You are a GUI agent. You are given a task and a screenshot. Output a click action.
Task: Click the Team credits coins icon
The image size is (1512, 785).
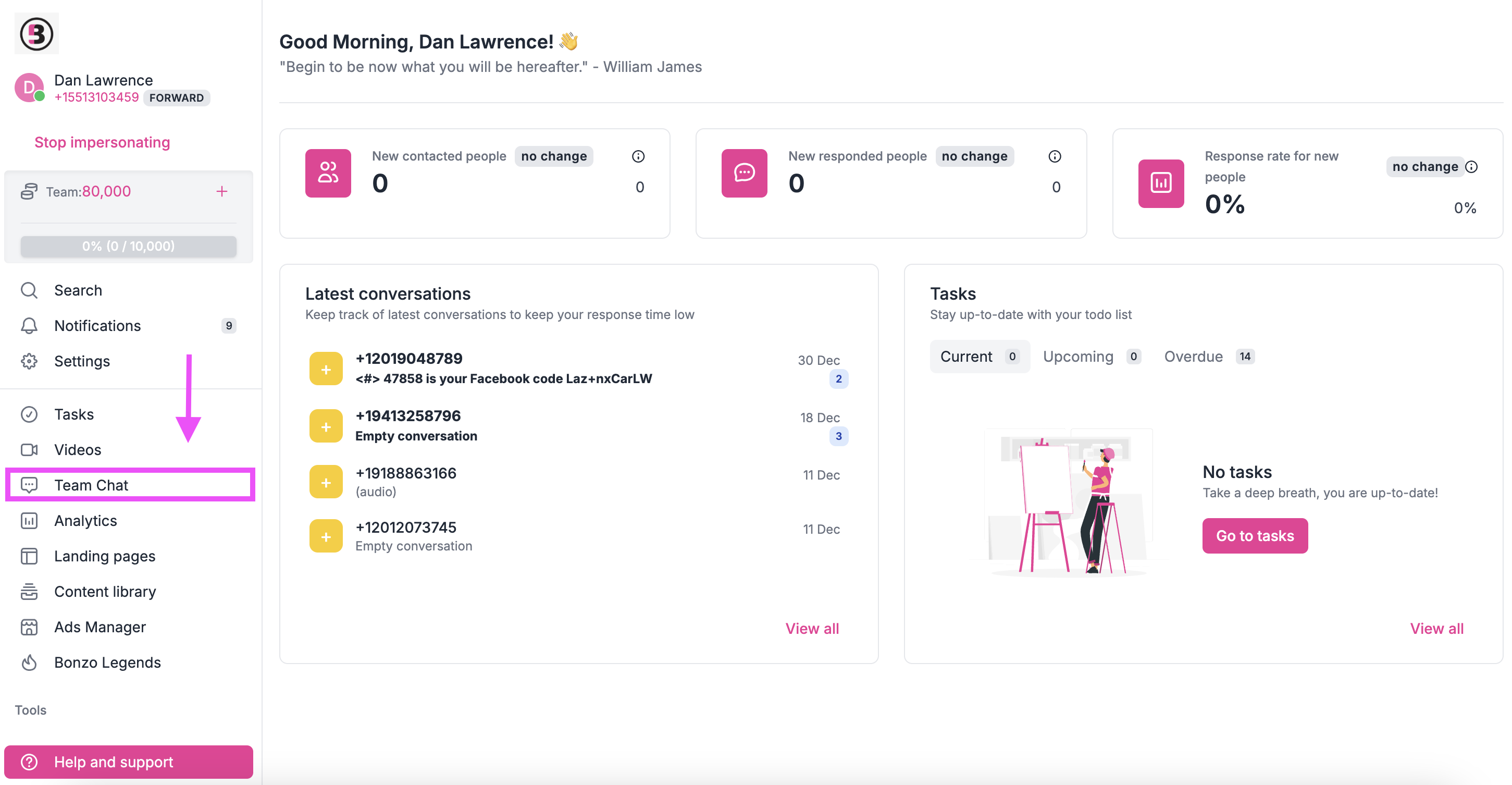click(x=29, y=191)
